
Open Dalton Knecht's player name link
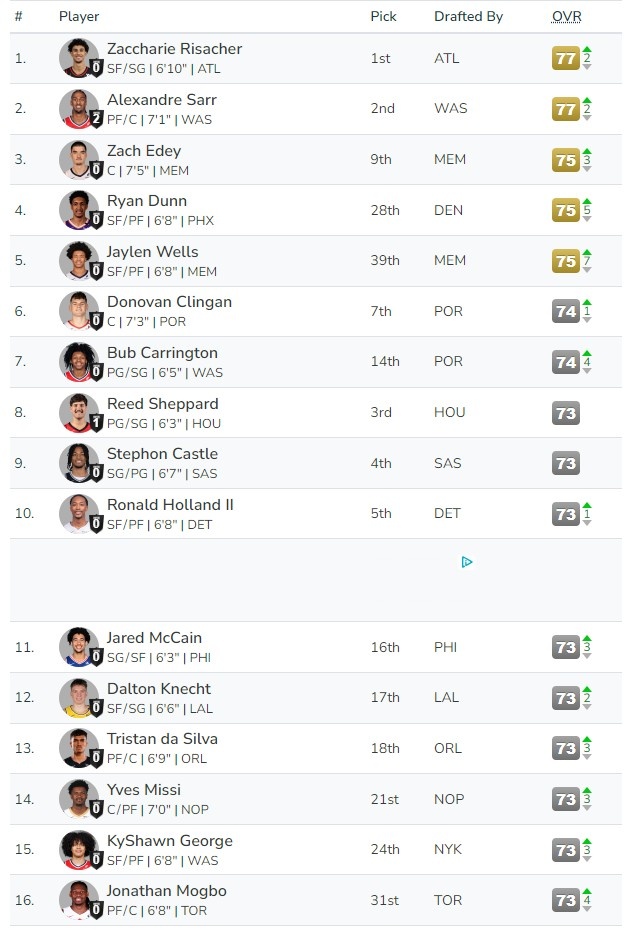click(159, 689)
